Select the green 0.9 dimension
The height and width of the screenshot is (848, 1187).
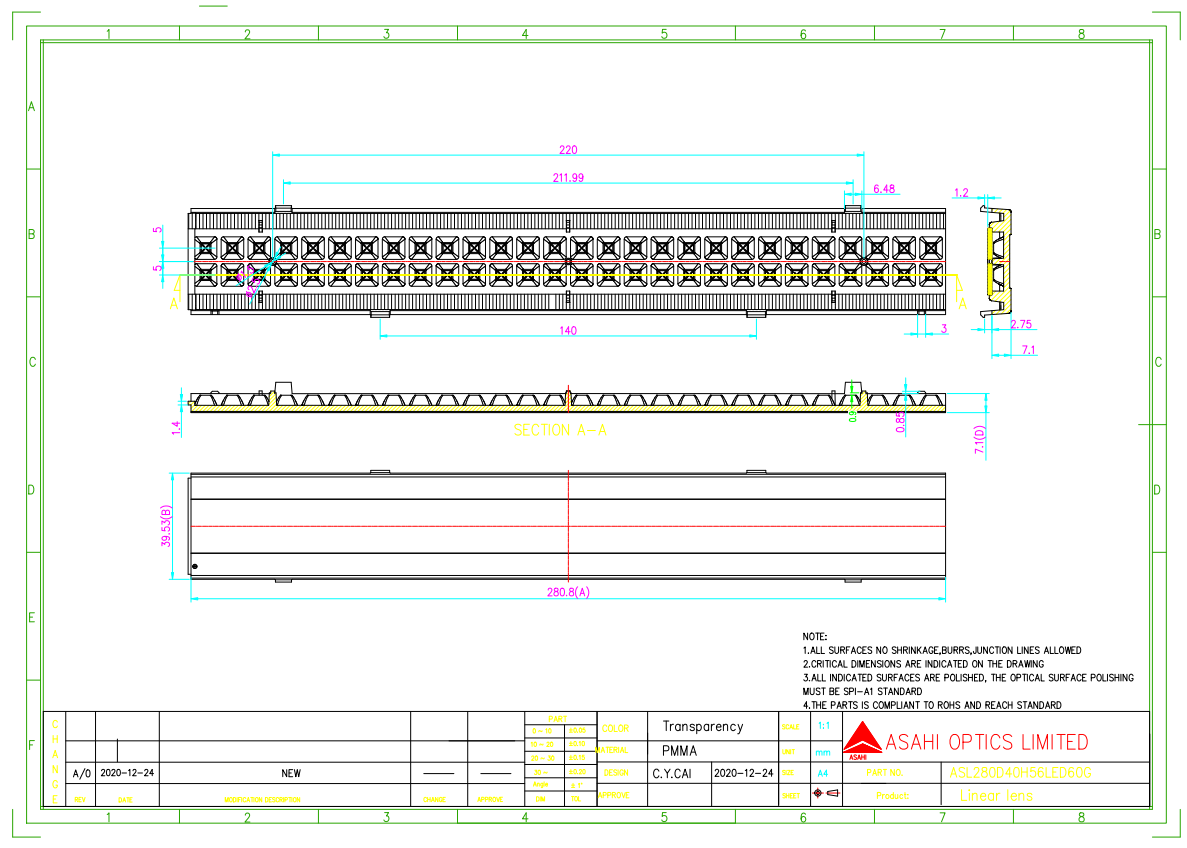pos(852,415)
